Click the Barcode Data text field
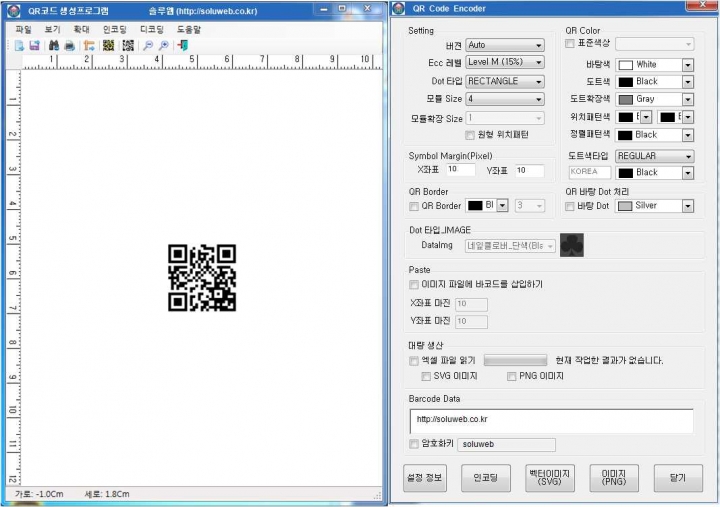This screenshot has height=507, width=720. [x=551, y=421]
